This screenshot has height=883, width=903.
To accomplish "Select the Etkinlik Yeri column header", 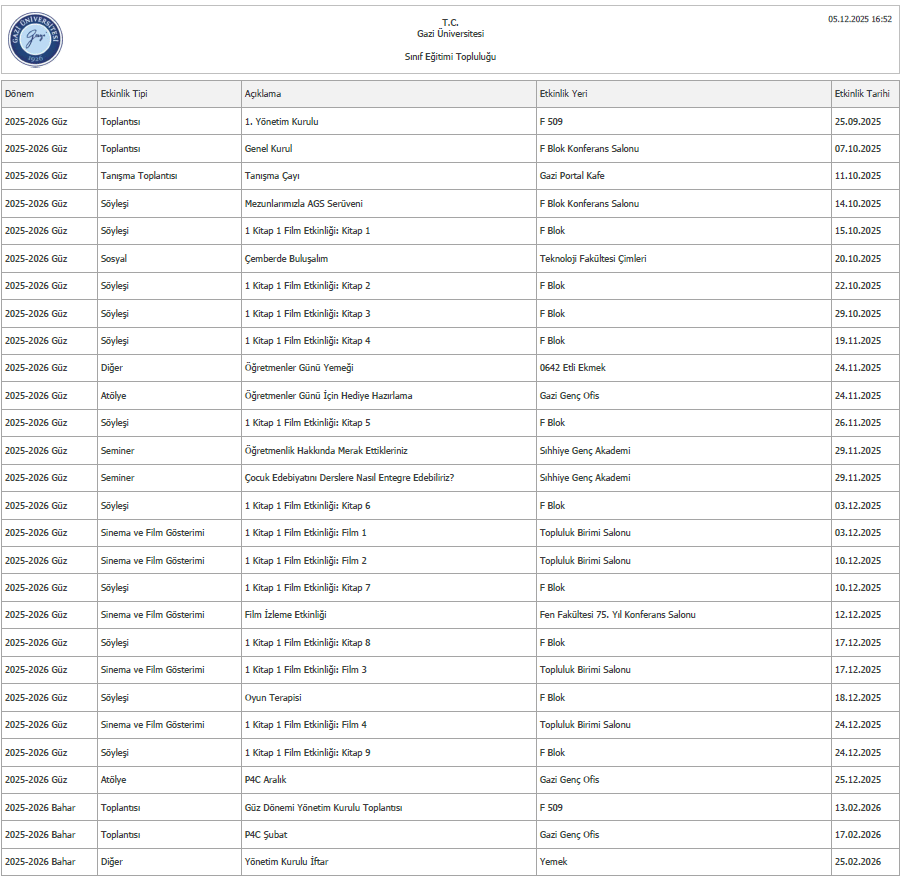I will 563,94.
